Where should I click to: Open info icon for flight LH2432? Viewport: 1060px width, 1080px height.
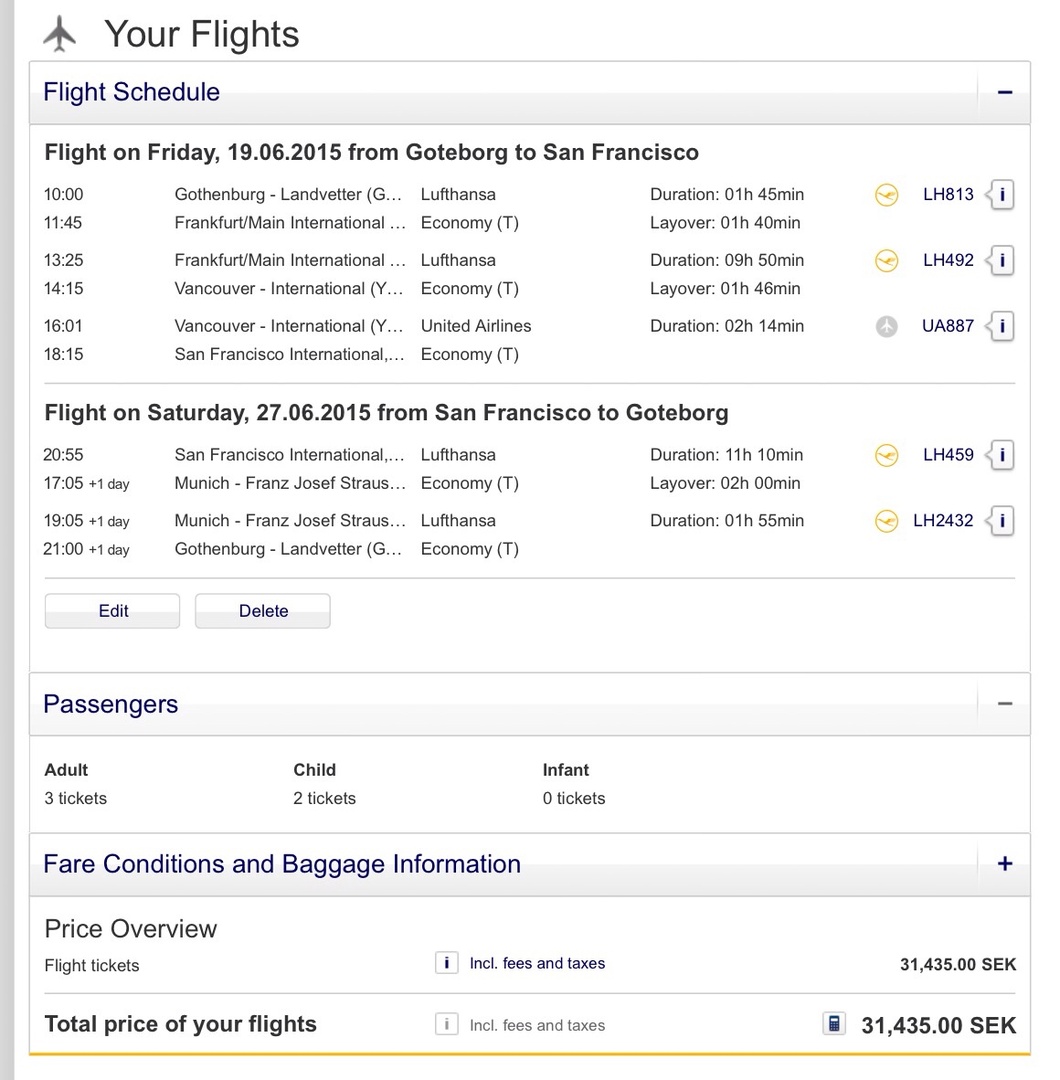(x=1002, y=521)
